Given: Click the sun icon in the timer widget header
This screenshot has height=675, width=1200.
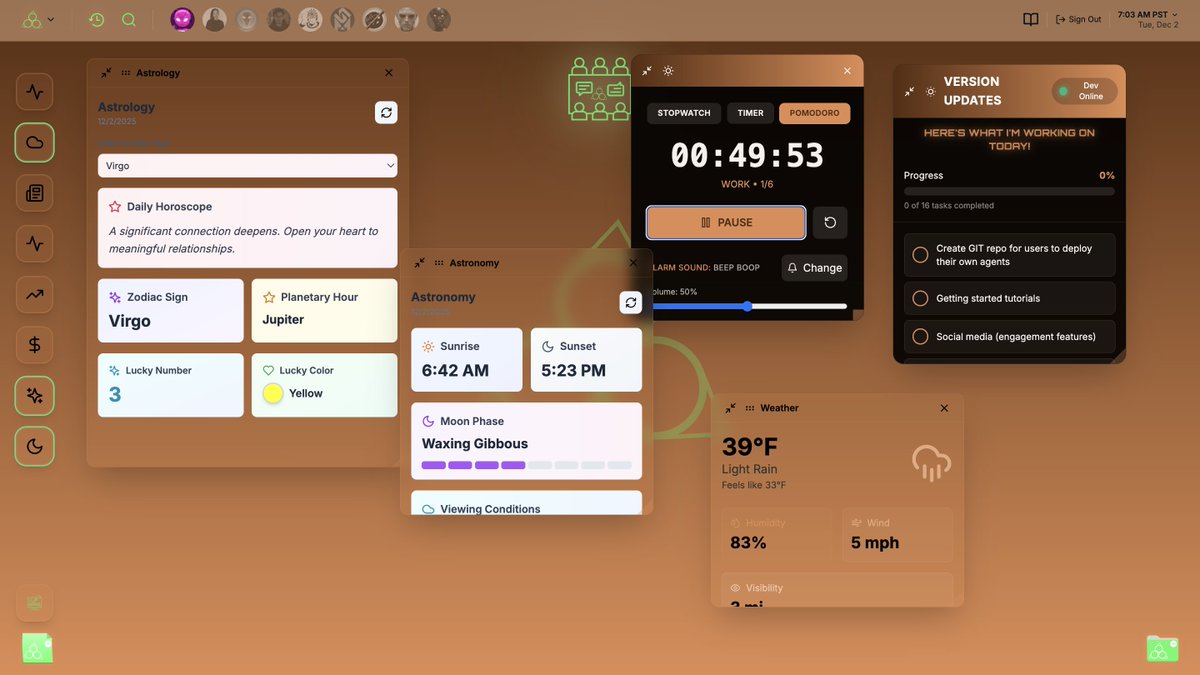Looking at the screenshot, I should click(668, 71).
